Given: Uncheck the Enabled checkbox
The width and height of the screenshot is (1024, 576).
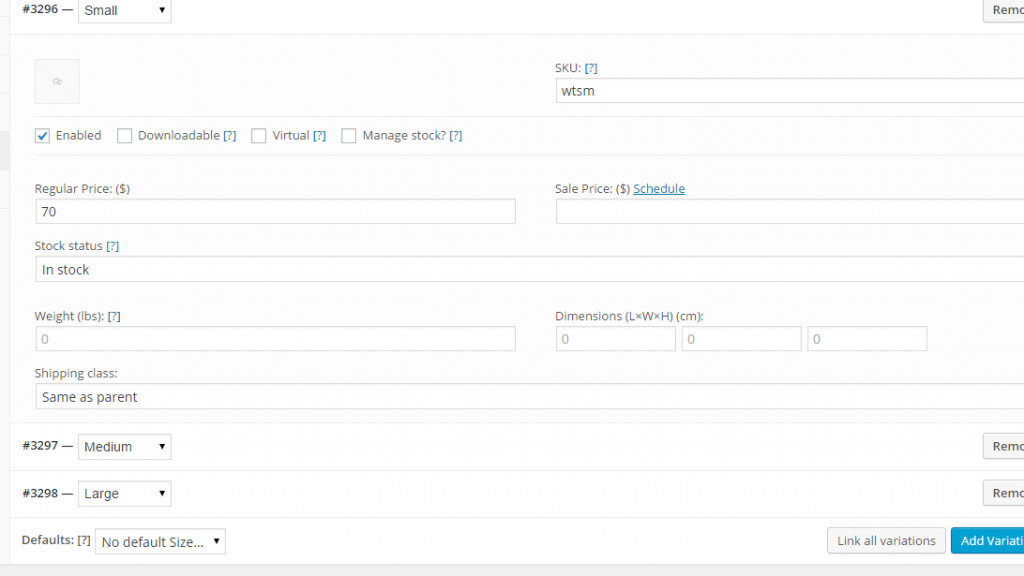Looking at the screenshot, I should (x=42, y=136).
